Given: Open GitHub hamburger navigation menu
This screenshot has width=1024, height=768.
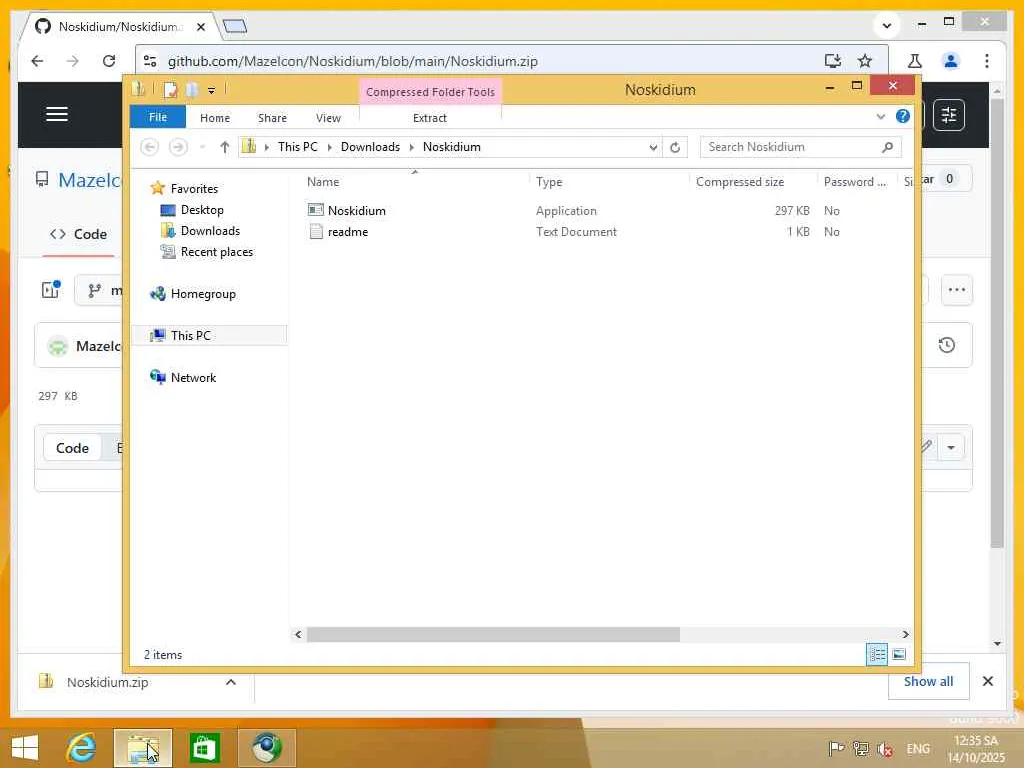Looking at the screenshot, I should click(x=57, y=114).
